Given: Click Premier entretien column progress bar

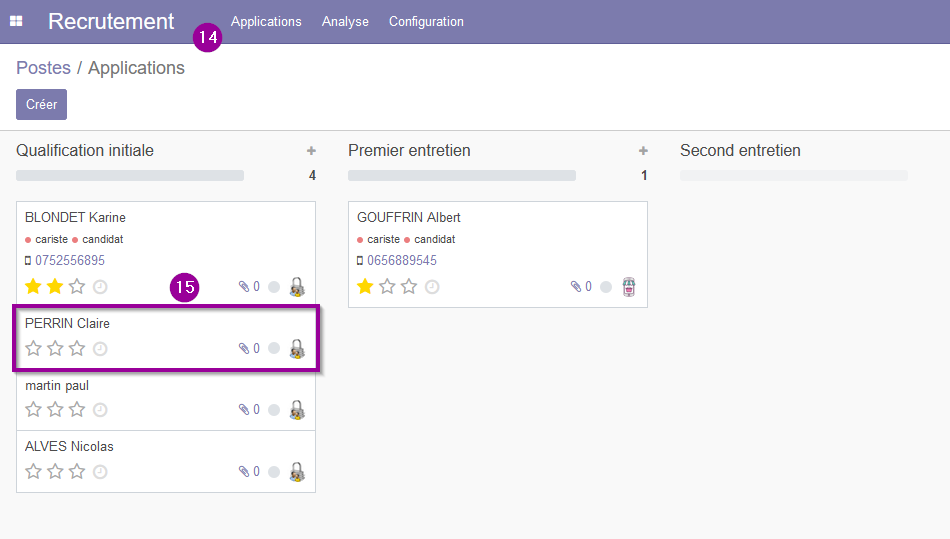Looking at the screenshot, I should coord(462,176).
